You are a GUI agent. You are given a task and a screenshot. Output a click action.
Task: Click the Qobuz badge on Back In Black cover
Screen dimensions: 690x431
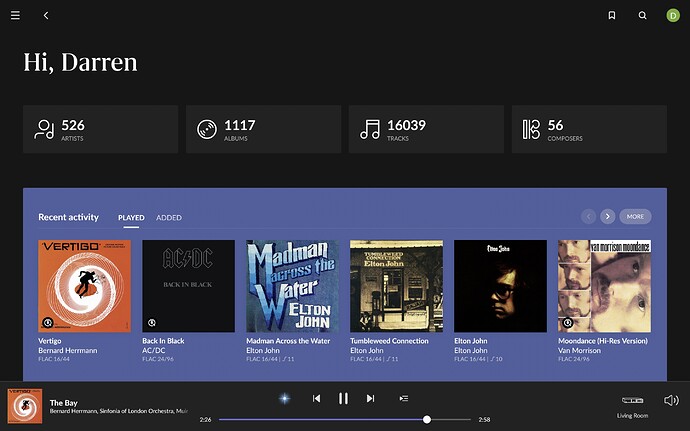coord(152,323)
